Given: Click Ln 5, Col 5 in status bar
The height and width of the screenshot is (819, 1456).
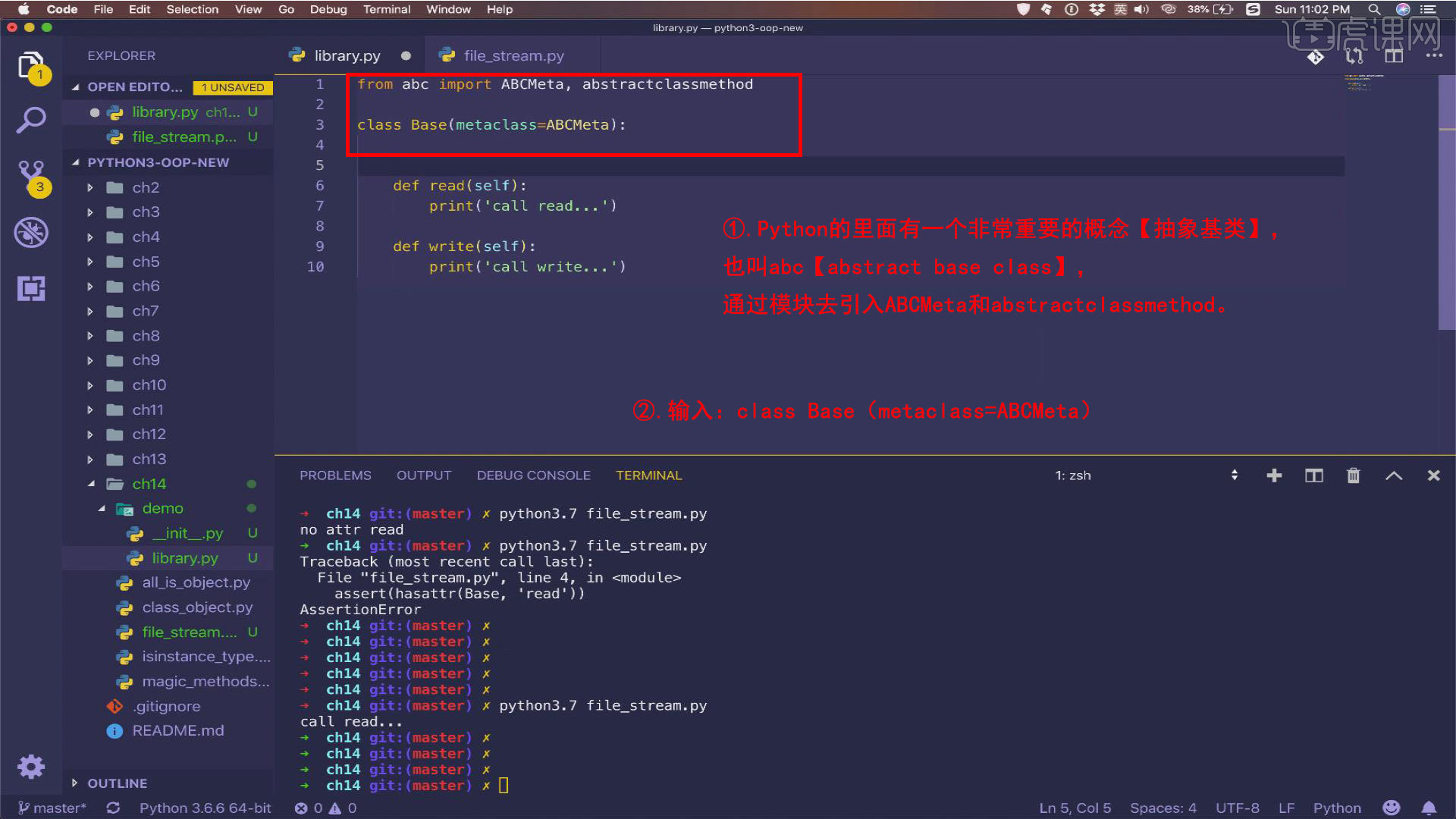Looking at the screenshot, I should [1075, 808].
